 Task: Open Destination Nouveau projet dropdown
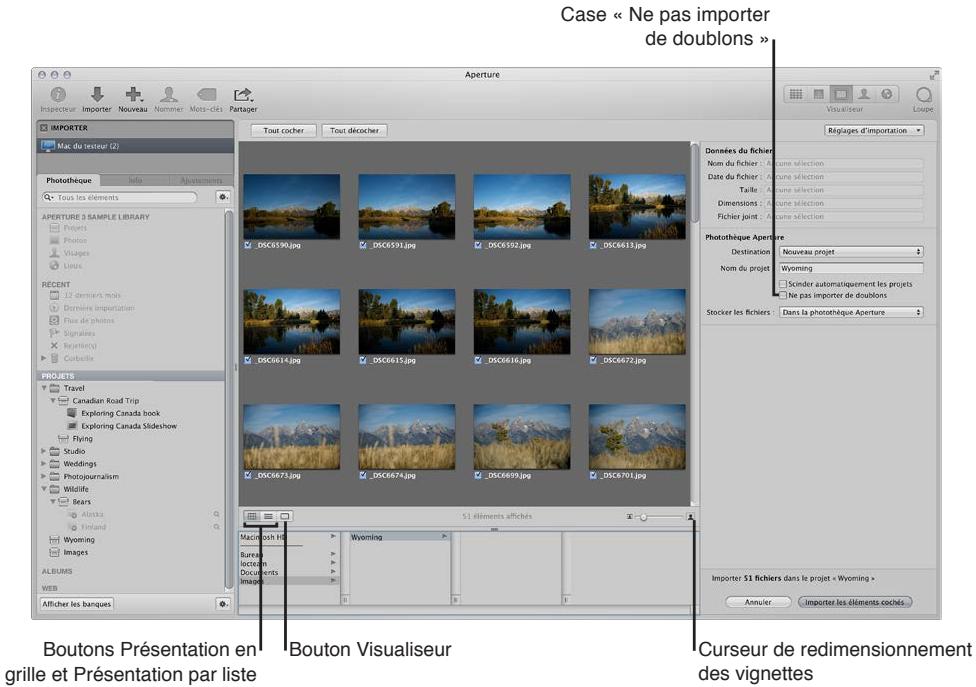(x=851, y=252)
